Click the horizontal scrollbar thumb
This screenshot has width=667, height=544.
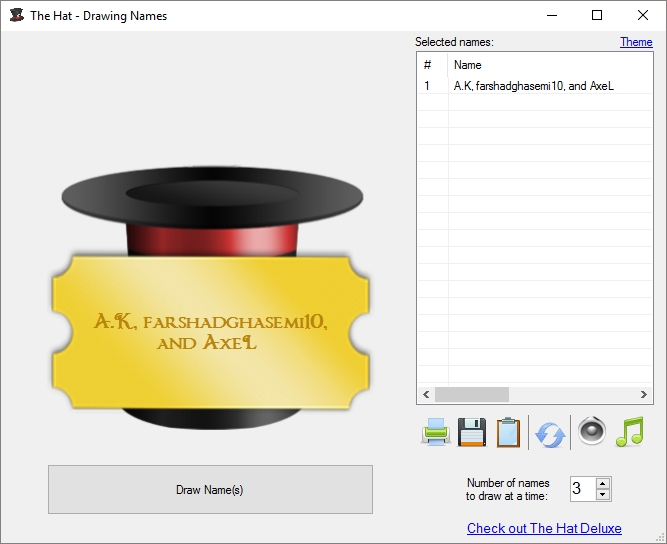[472, 394]
